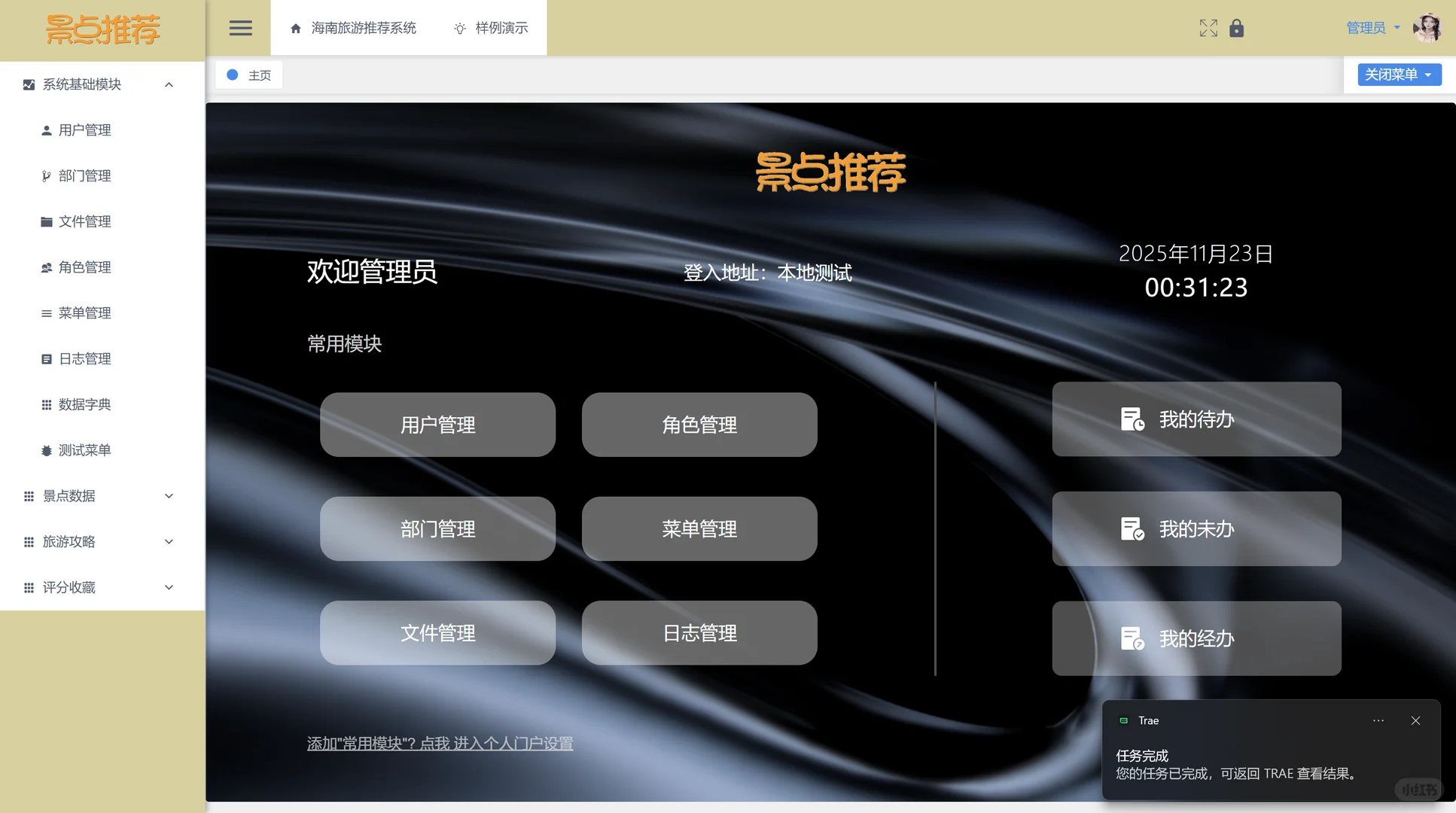Select 用户管理 in the sidebar
The height and width of the screenshot is (813, 1456).
point(84,129)
